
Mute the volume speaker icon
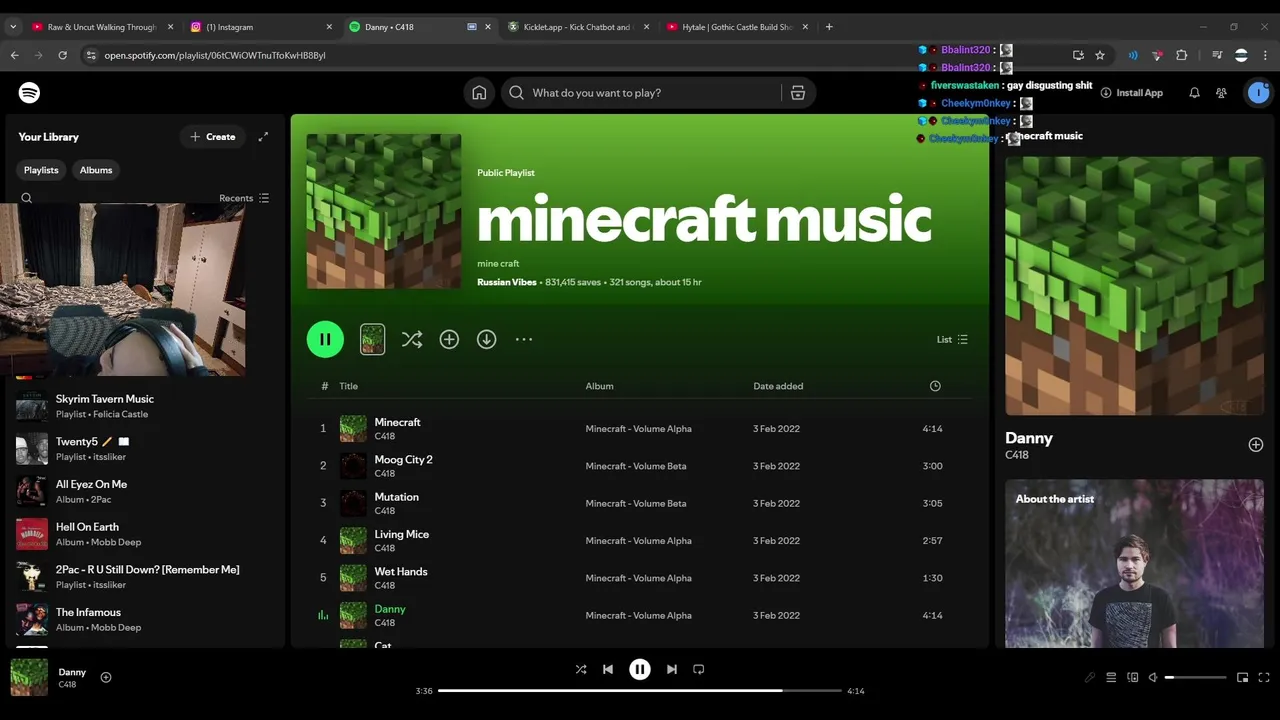click(1153, 677)
